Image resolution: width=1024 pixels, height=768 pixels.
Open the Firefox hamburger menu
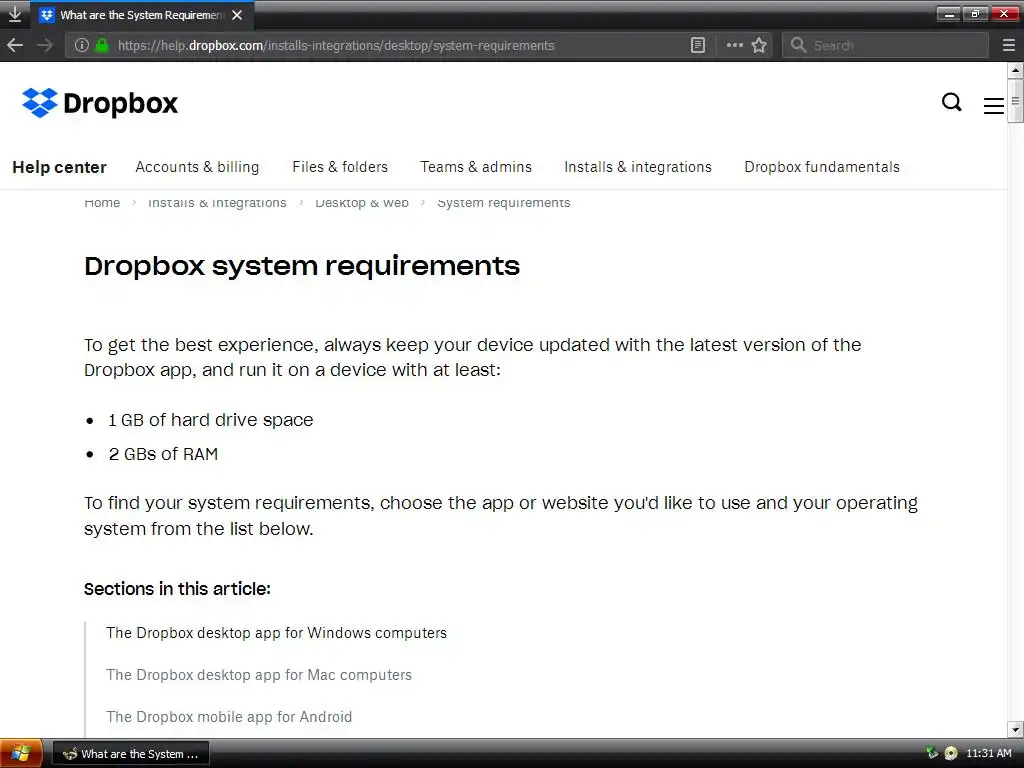(x=1008, y=45)
